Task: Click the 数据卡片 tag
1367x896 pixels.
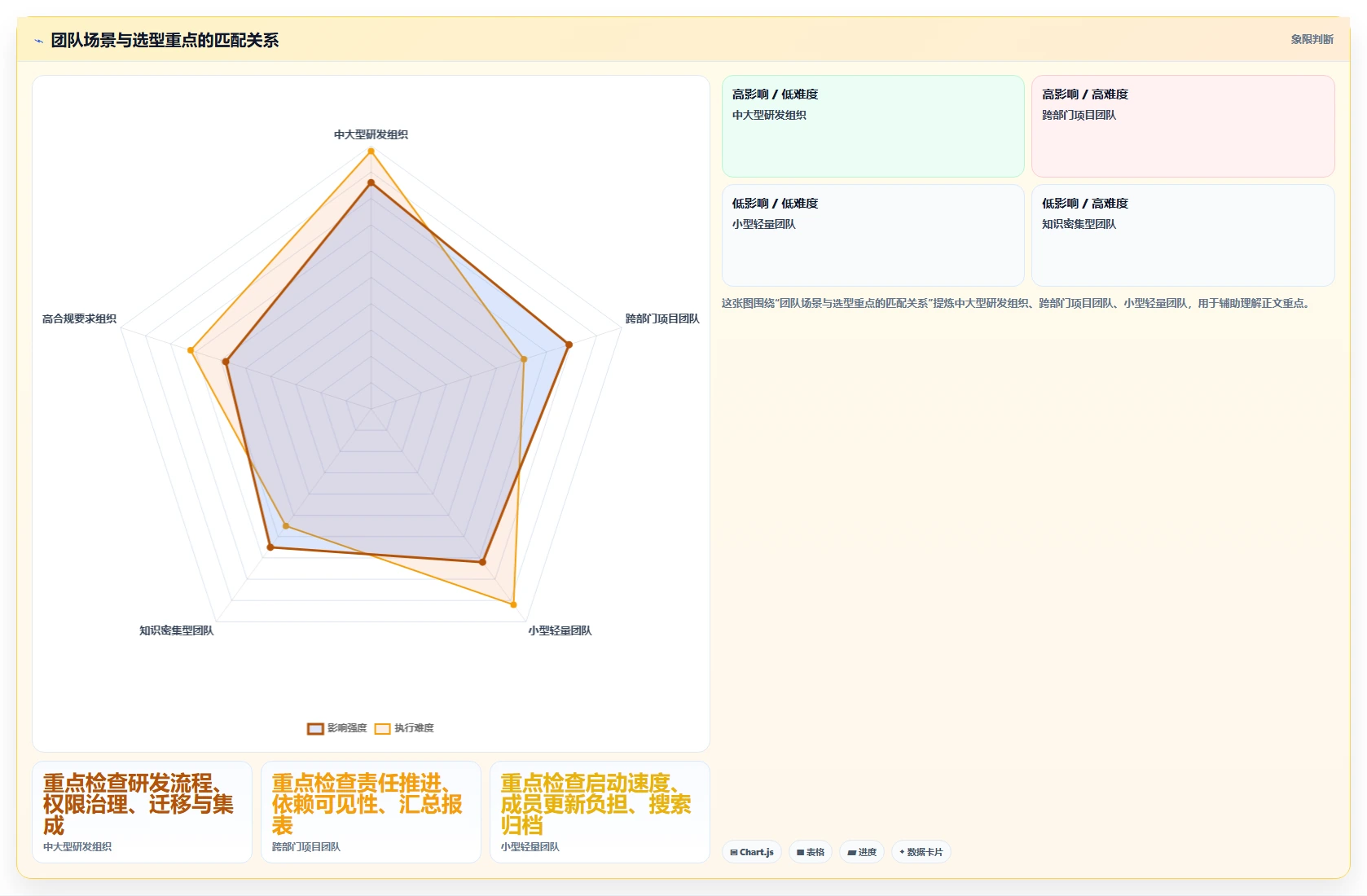Action: [x=921, y=852]
